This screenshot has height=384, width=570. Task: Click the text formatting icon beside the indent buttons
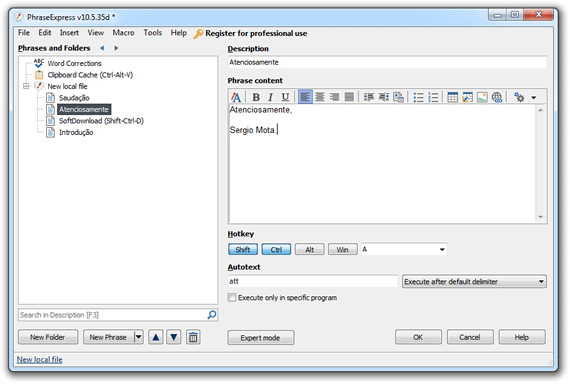pyautogui.click(x=398, y=97)
